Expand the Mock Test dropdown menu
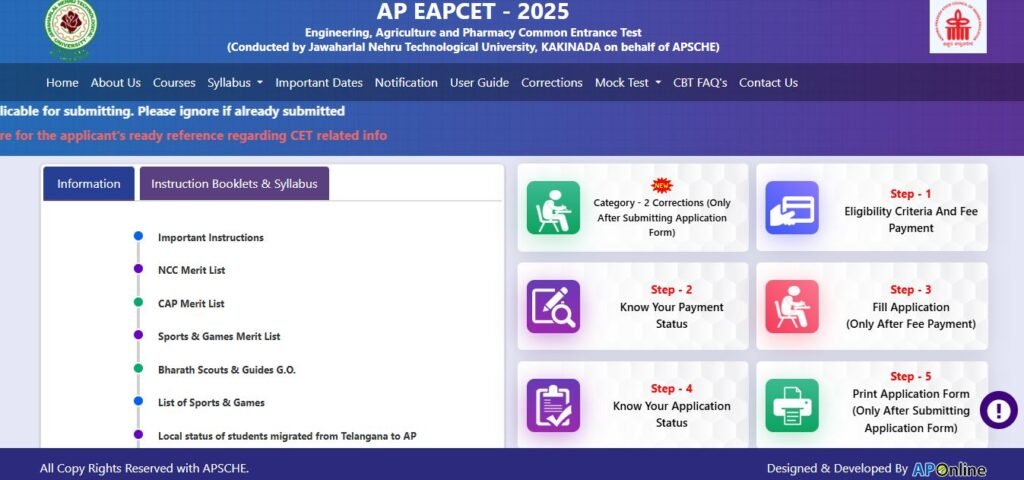The height and width of the screenshot is (480, 1024). [x=627, y=83]
